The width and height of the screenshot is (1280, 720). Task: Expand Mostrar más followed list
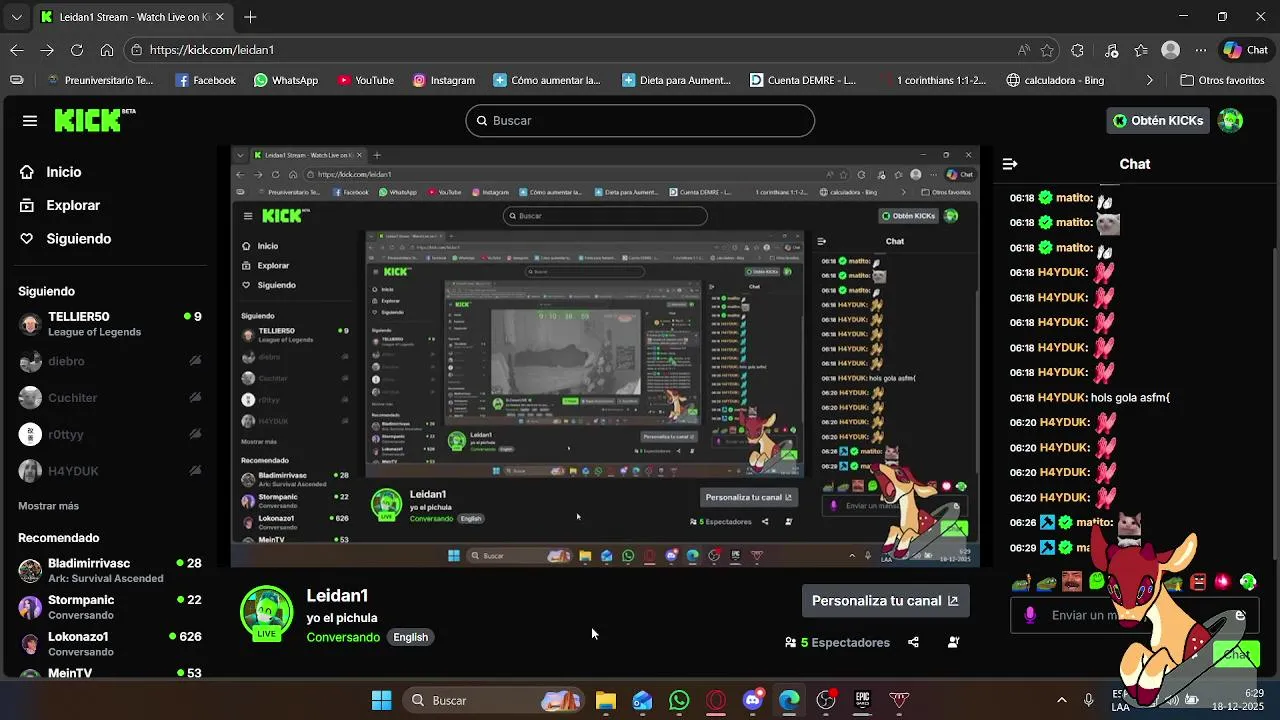tap(48, 506)
